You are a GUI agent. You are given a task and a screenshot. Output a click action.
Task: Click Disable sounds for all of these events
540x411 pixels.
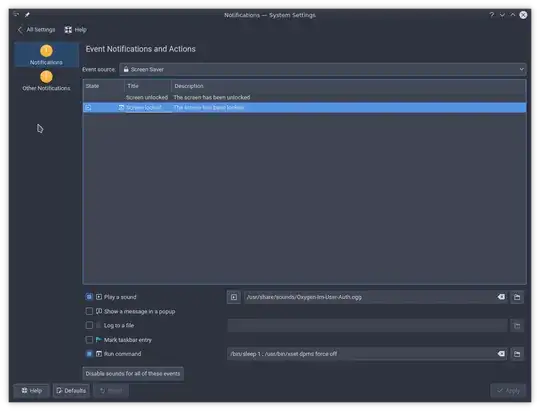coord(133,373)
